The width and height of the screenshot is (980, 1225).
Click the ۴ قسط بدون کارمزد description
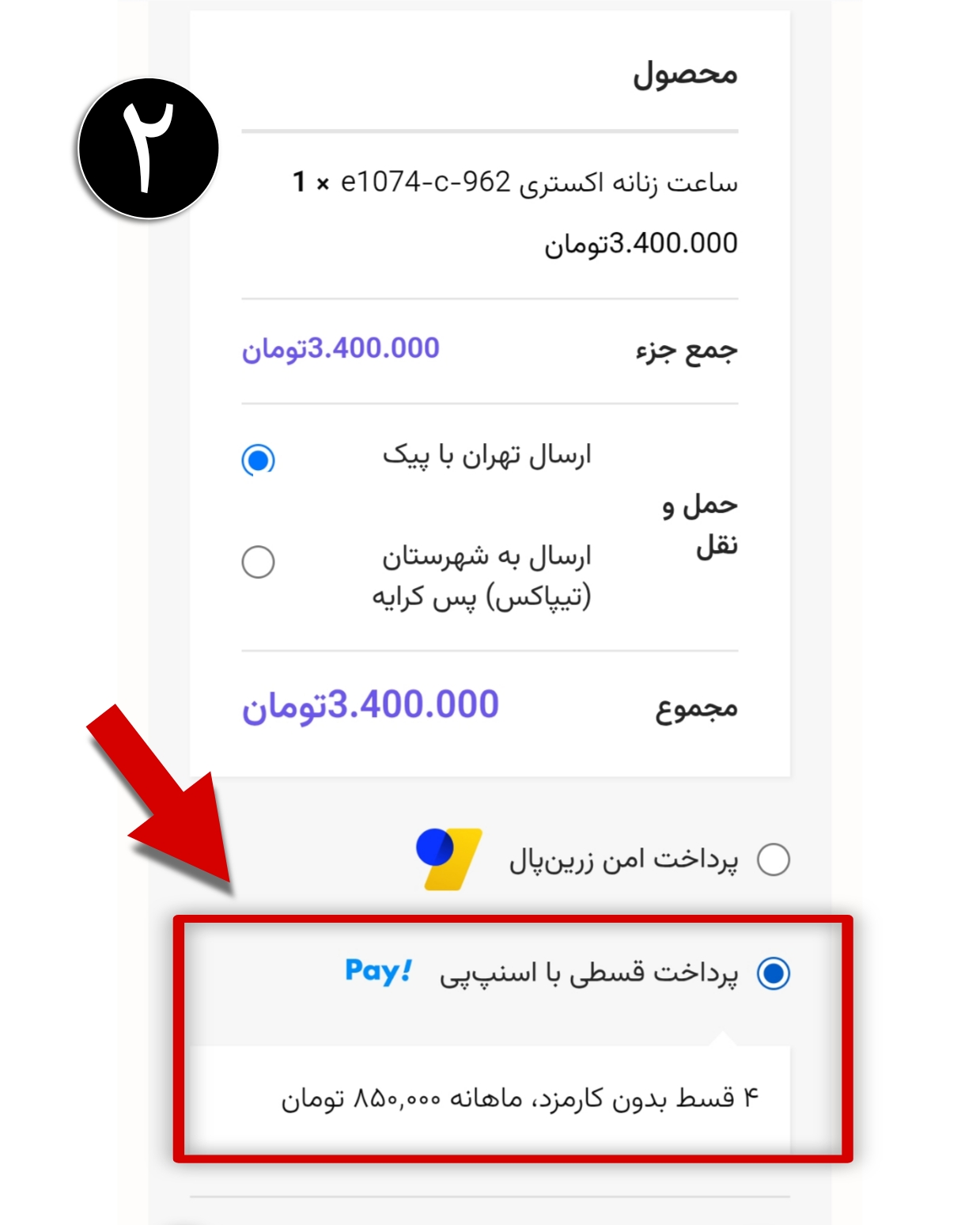(520, 1098)
